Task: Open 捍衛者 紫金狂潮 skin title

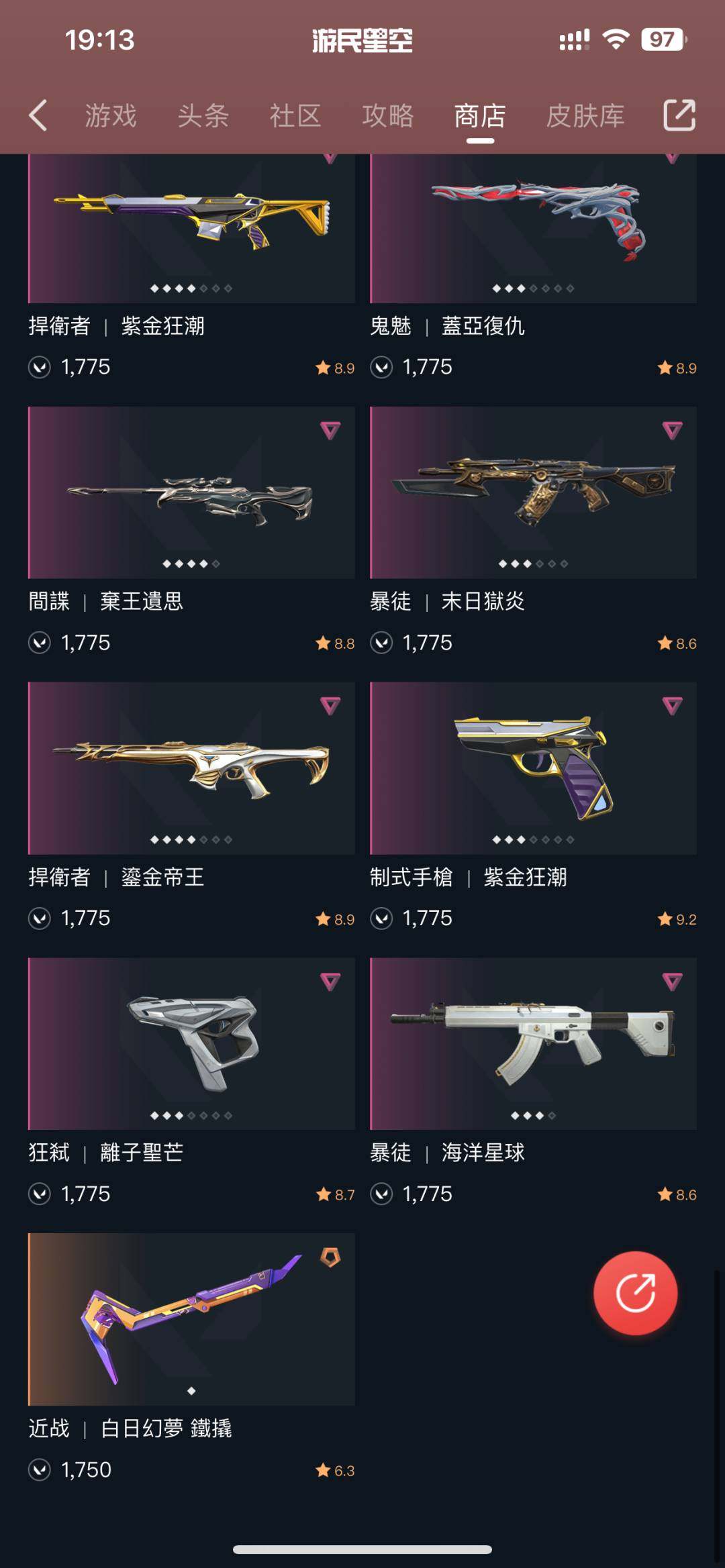Action: click(x=116, y=326)
